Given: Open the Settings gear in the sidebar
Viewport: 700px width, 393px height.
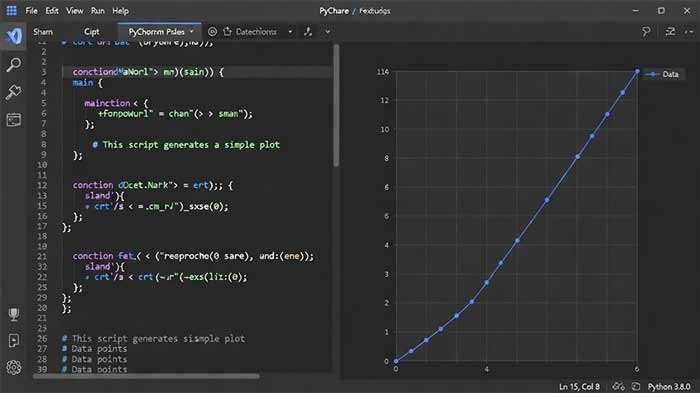Looking at the screenshot, I should [x=14, y=367].
